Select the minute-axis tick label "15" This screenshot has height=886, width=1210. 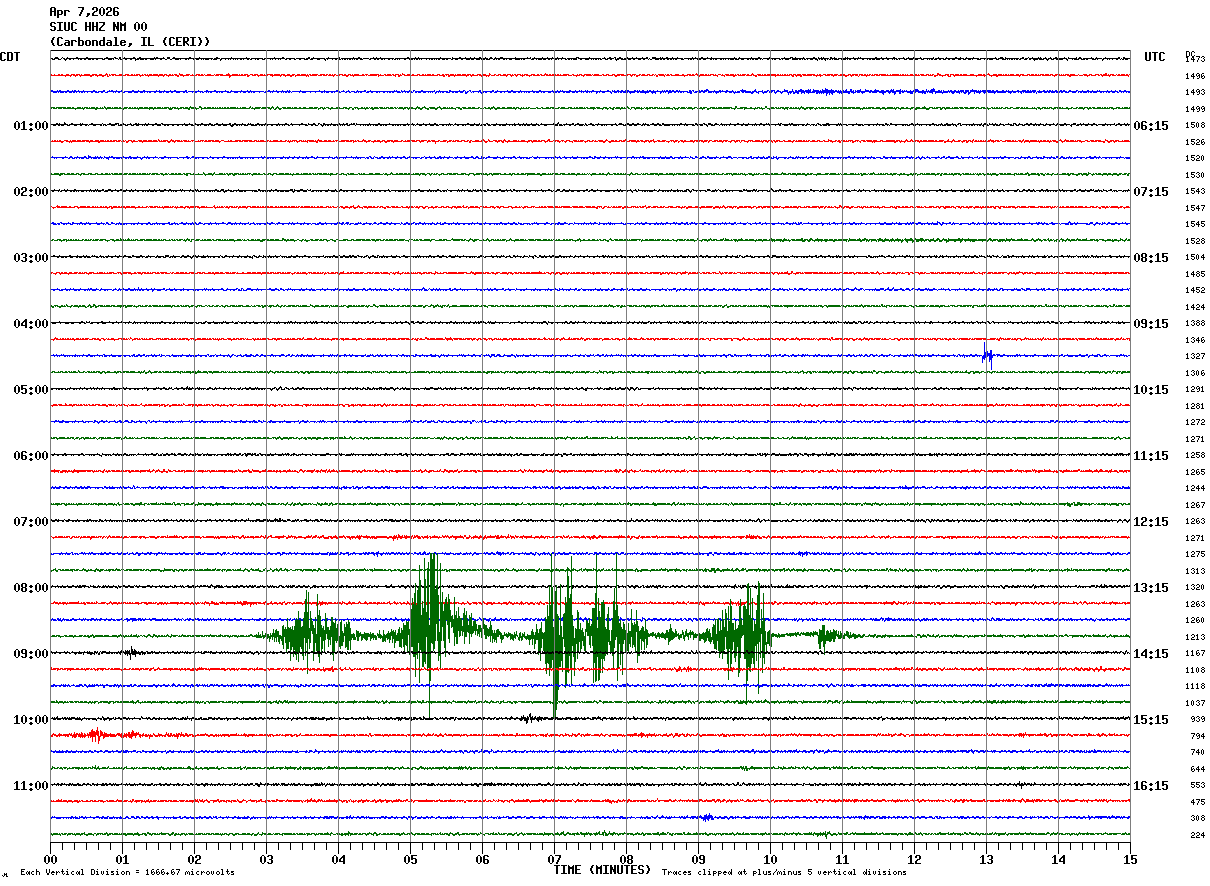pos(1130,859)
